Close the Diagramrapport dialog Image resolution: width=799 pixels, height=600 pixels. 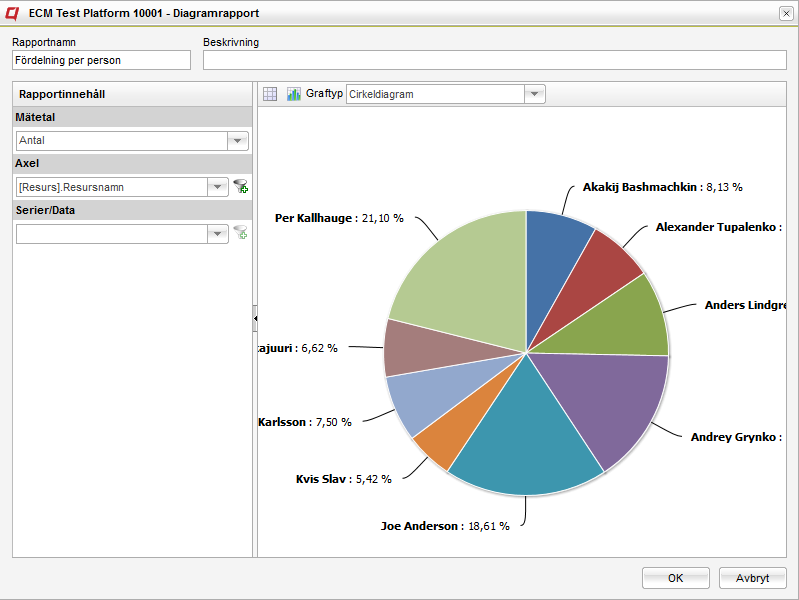coord(786,13)
